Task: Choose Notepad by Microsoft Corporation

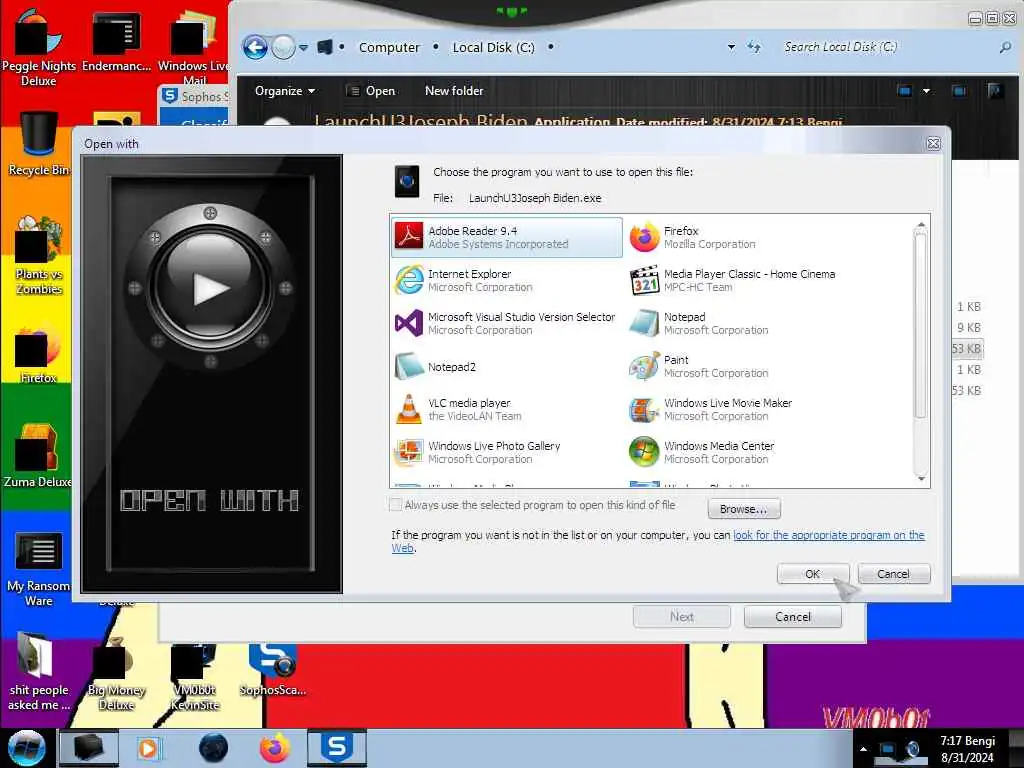Action: (699, 323)
